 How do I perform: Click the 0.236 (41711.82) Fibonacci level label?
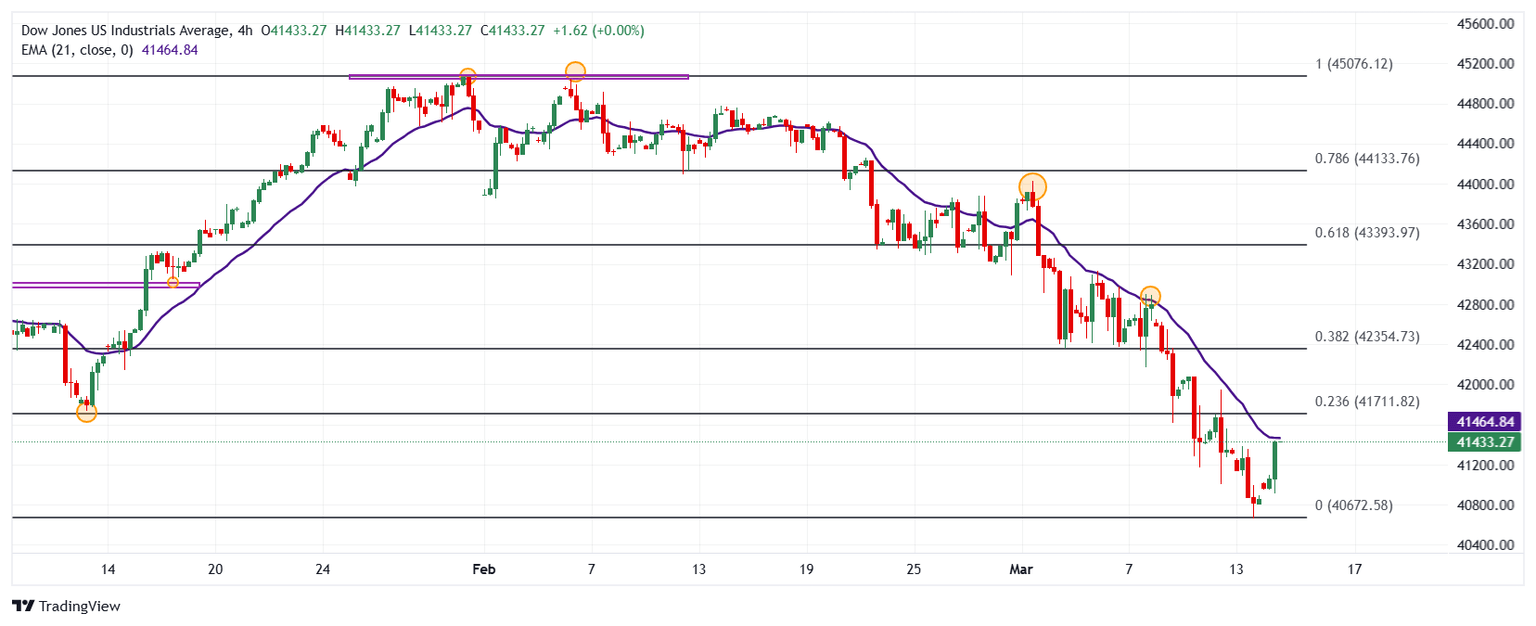[1366, 401]
